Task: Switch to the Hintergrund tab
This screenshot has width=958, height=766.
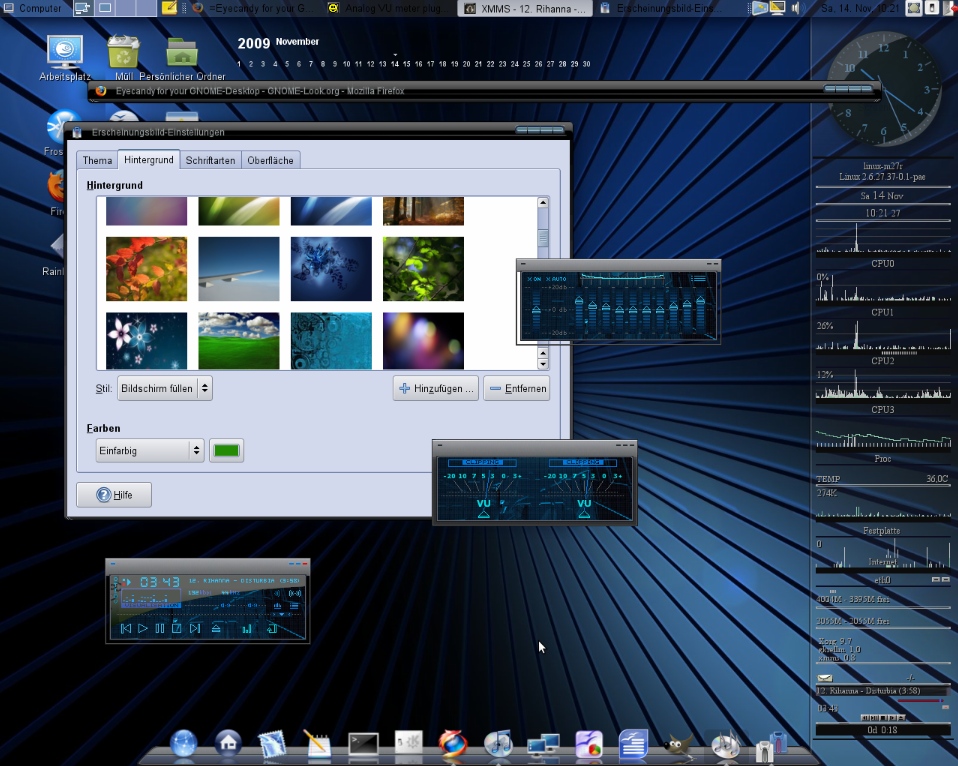Action: 148,159
